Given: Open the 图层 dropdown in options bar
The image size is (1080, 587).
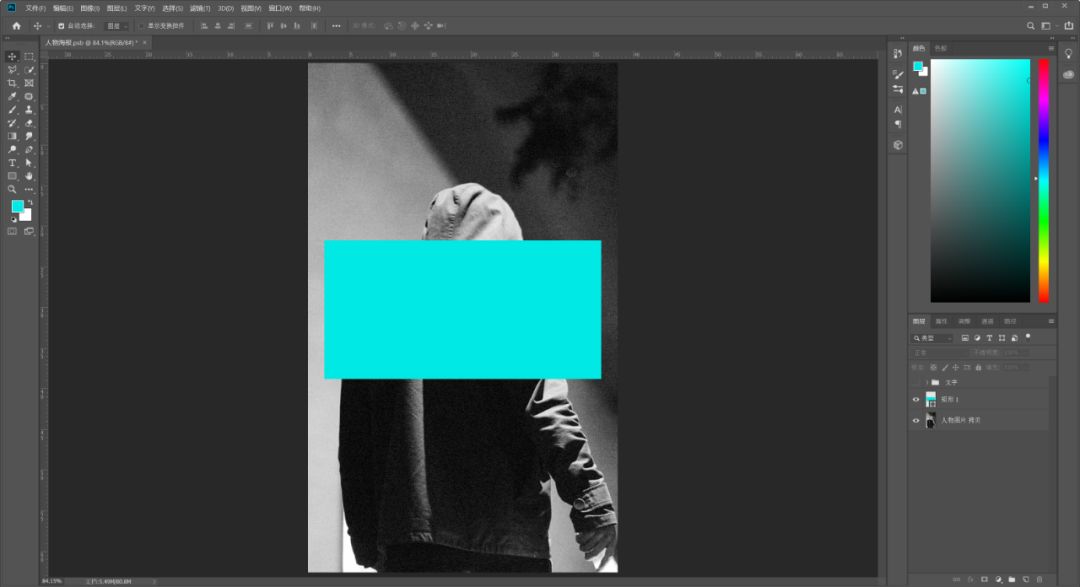Looking at the screenshot, I should pos(116,26).
